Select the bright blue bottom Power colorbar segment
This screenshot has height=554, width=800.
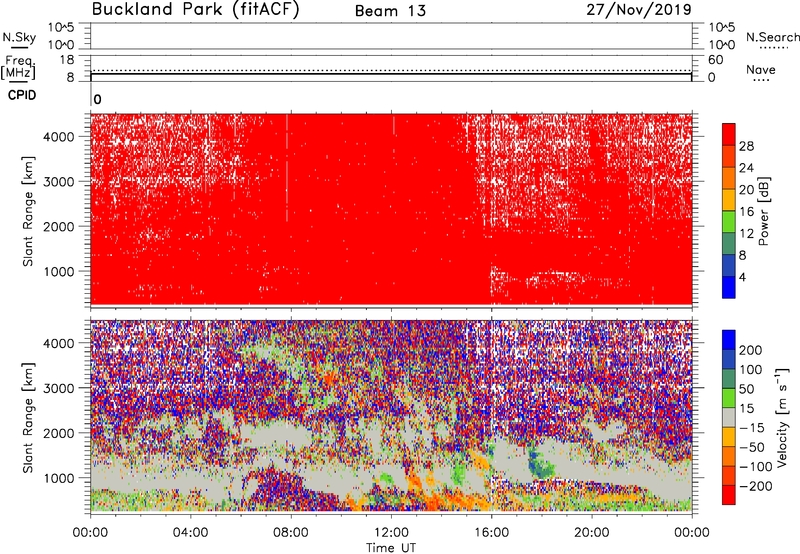(x=729, y=287)
